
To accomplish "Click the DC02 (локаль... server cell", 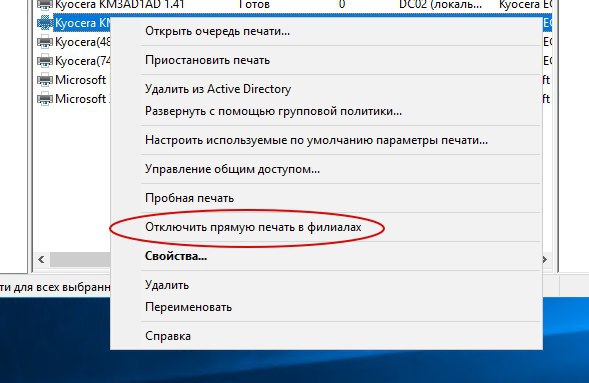I will (x=440, y=5).
